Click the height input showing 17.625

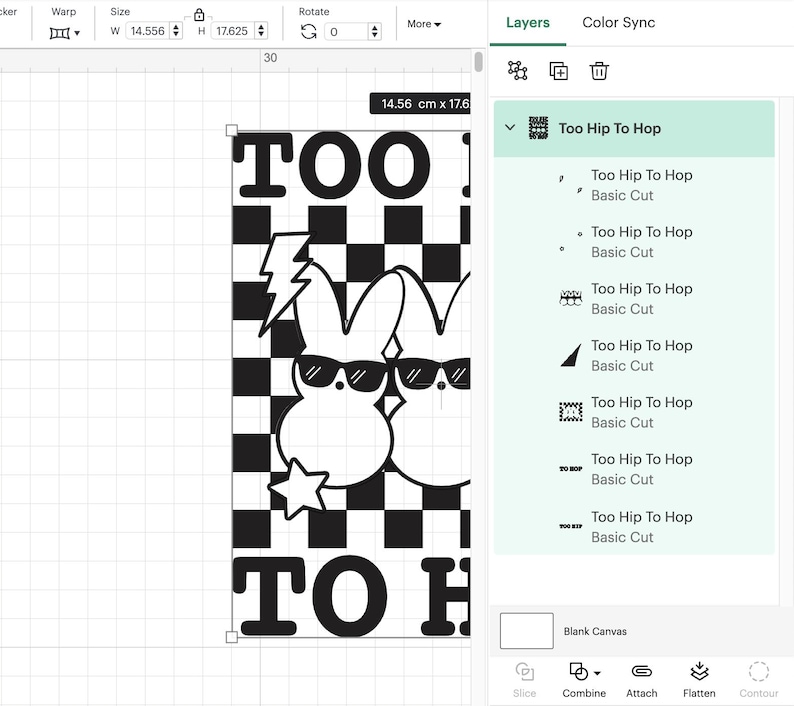coord(232,31)
